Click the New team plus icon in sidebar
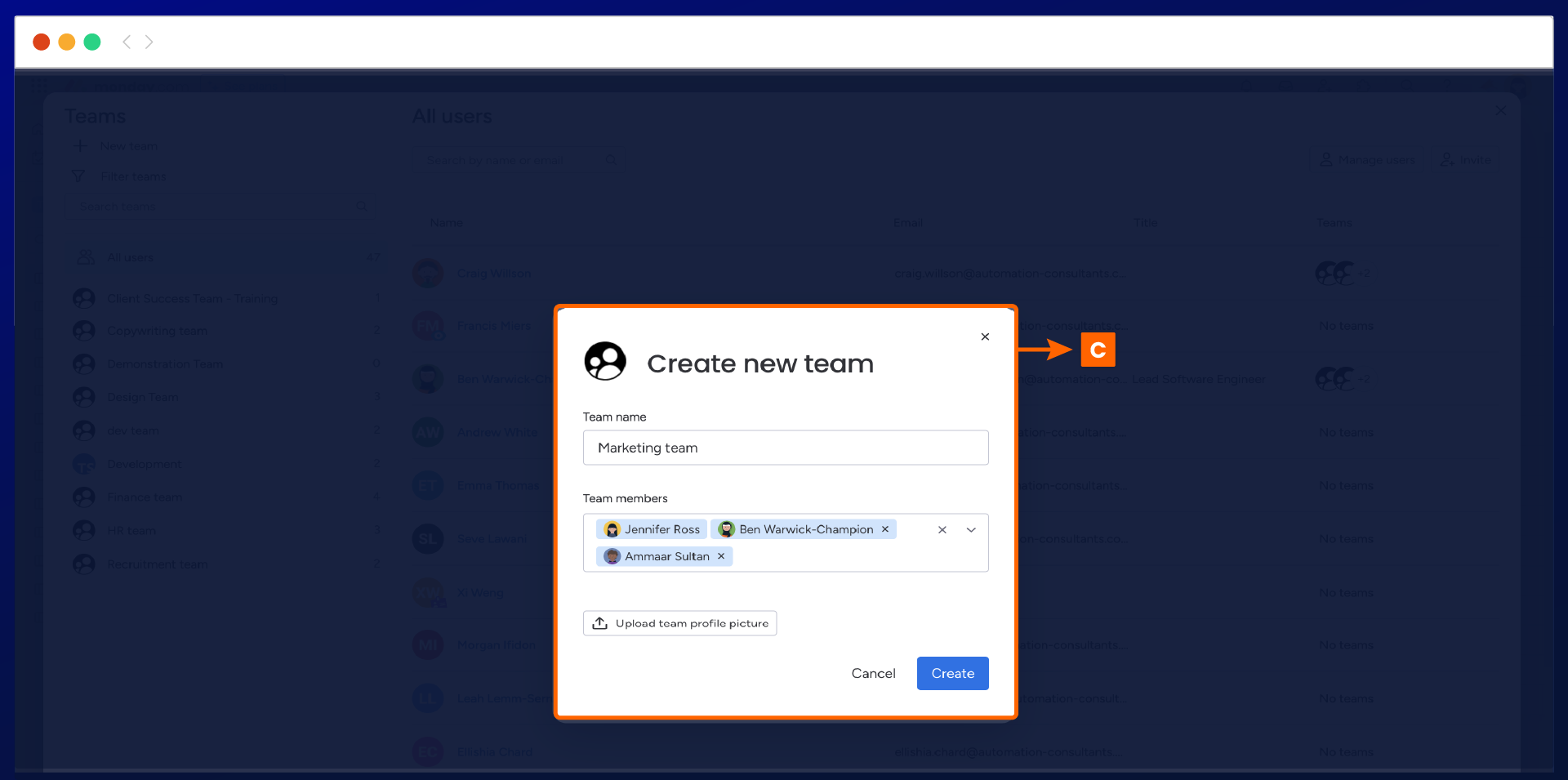Screen dimensions: 1568x780 [81, 146]
